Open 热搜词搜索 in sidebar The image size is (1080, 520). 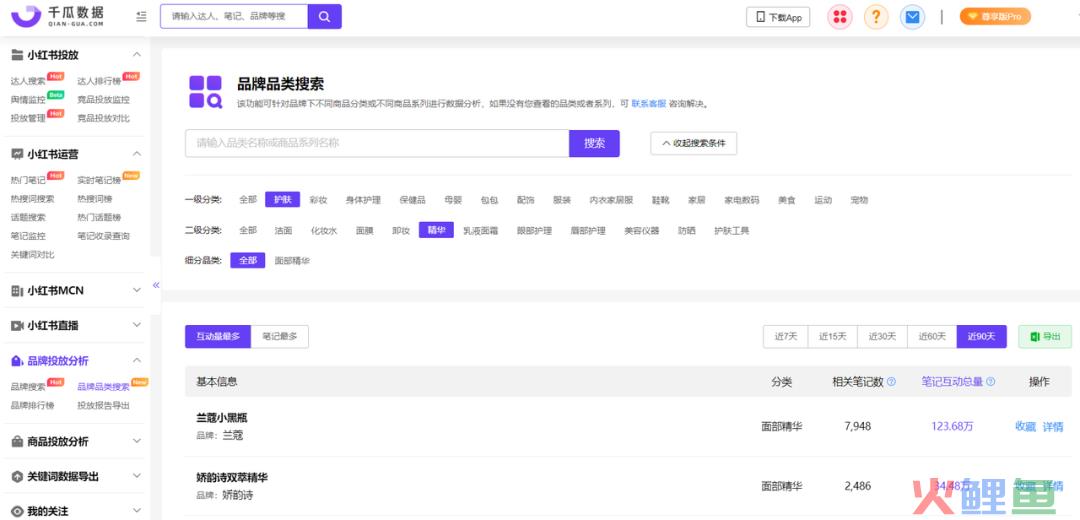[32, 199]
